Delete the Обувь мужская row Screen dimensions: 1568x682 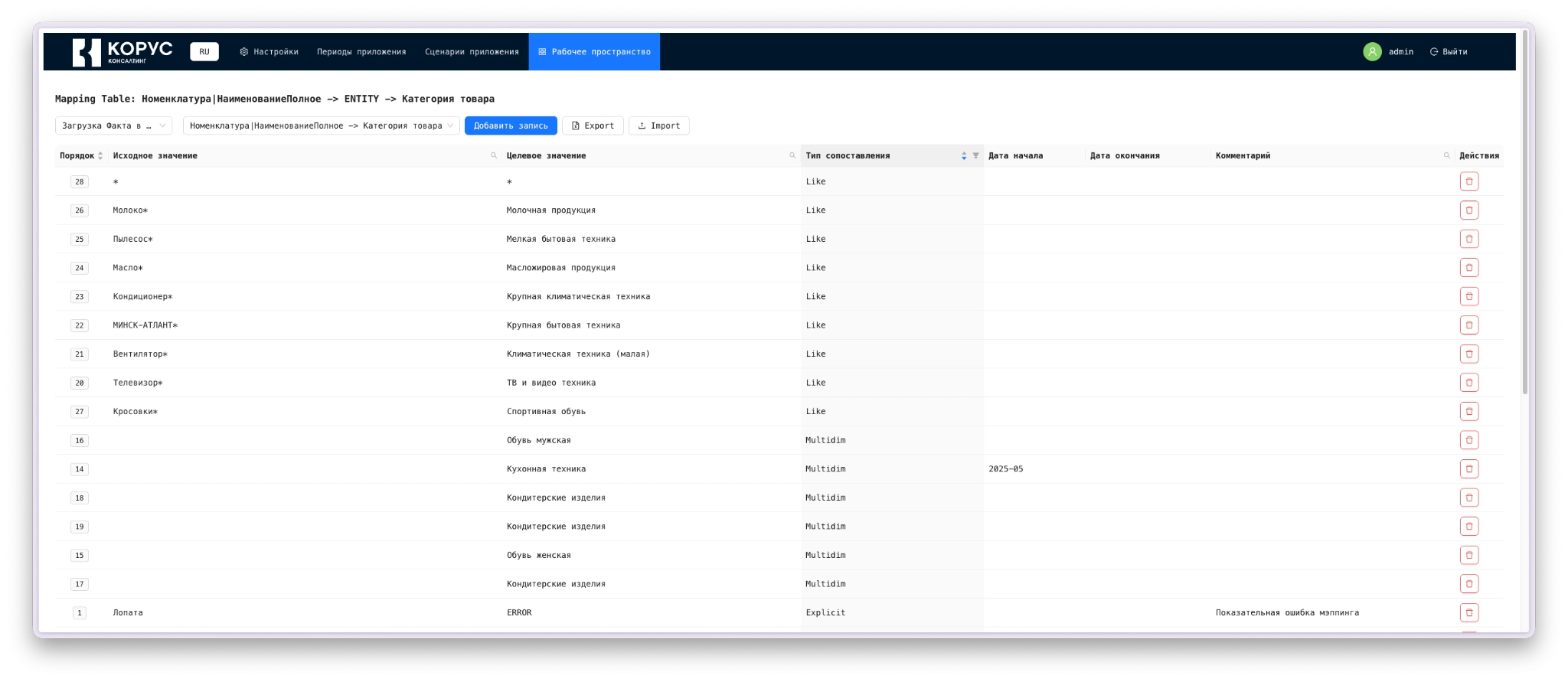pos(1468,440)
